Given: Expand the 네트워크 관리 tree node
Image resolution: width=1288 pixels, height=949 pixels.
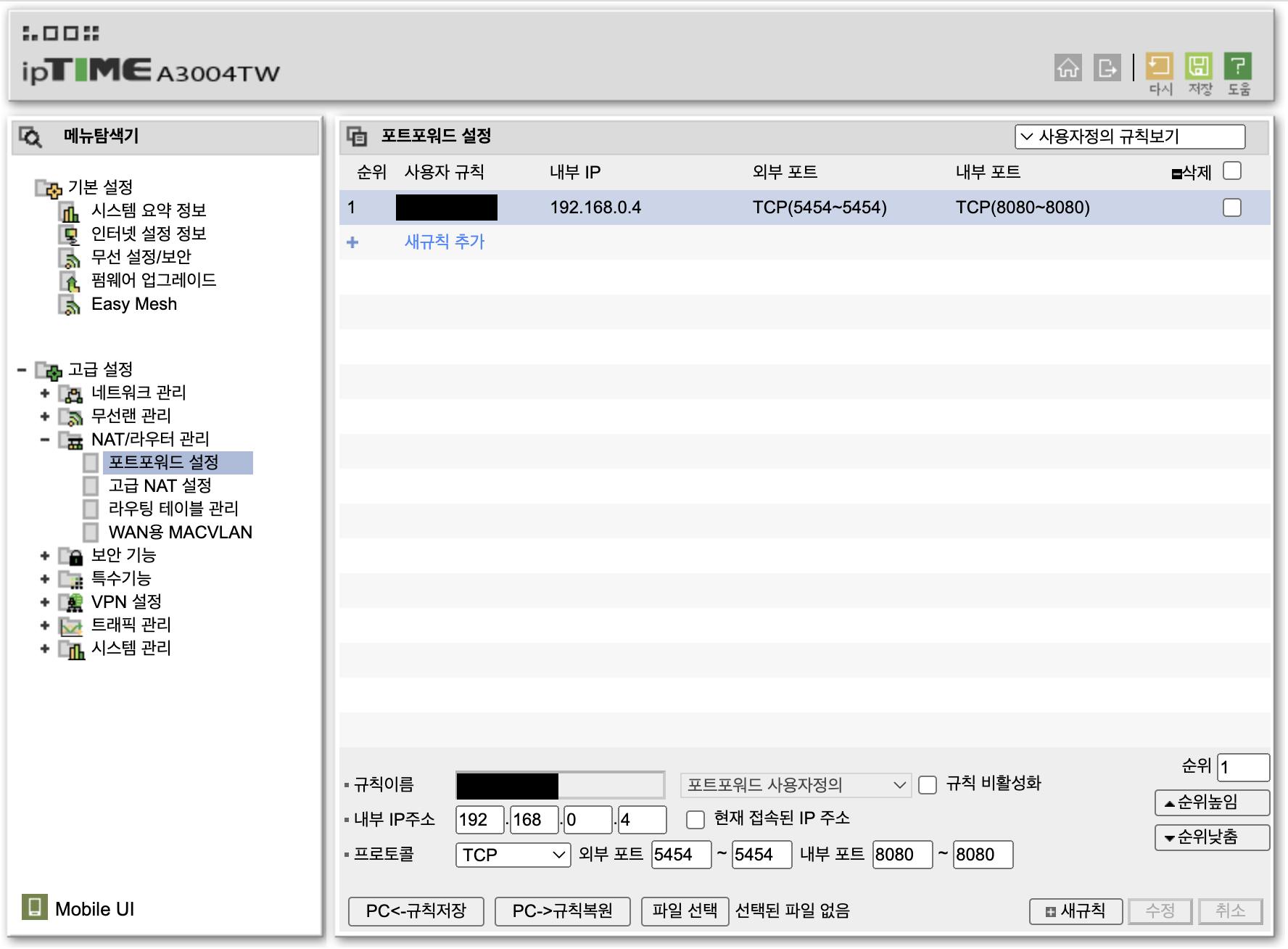Looking at the screenshot, I should click(x=45, y=393).
